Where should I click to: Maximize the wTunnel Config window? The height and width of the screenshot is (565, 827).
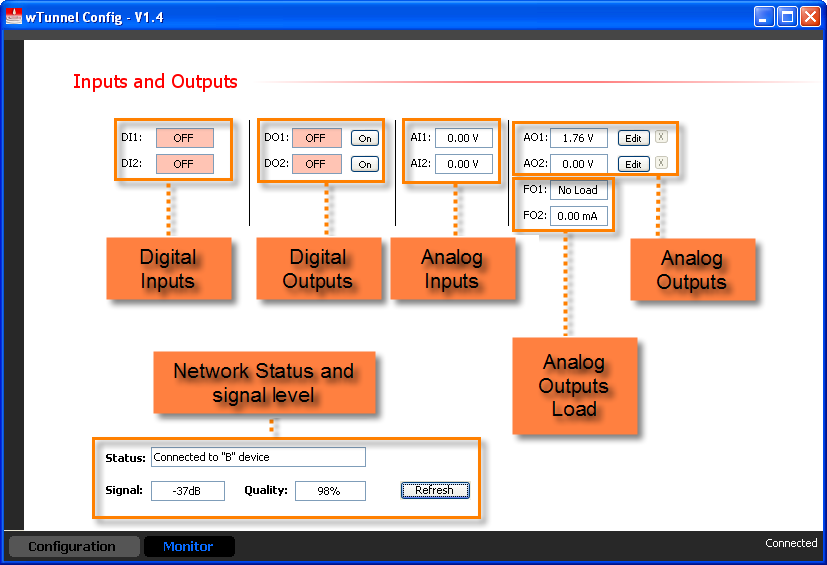pos(787,17)
